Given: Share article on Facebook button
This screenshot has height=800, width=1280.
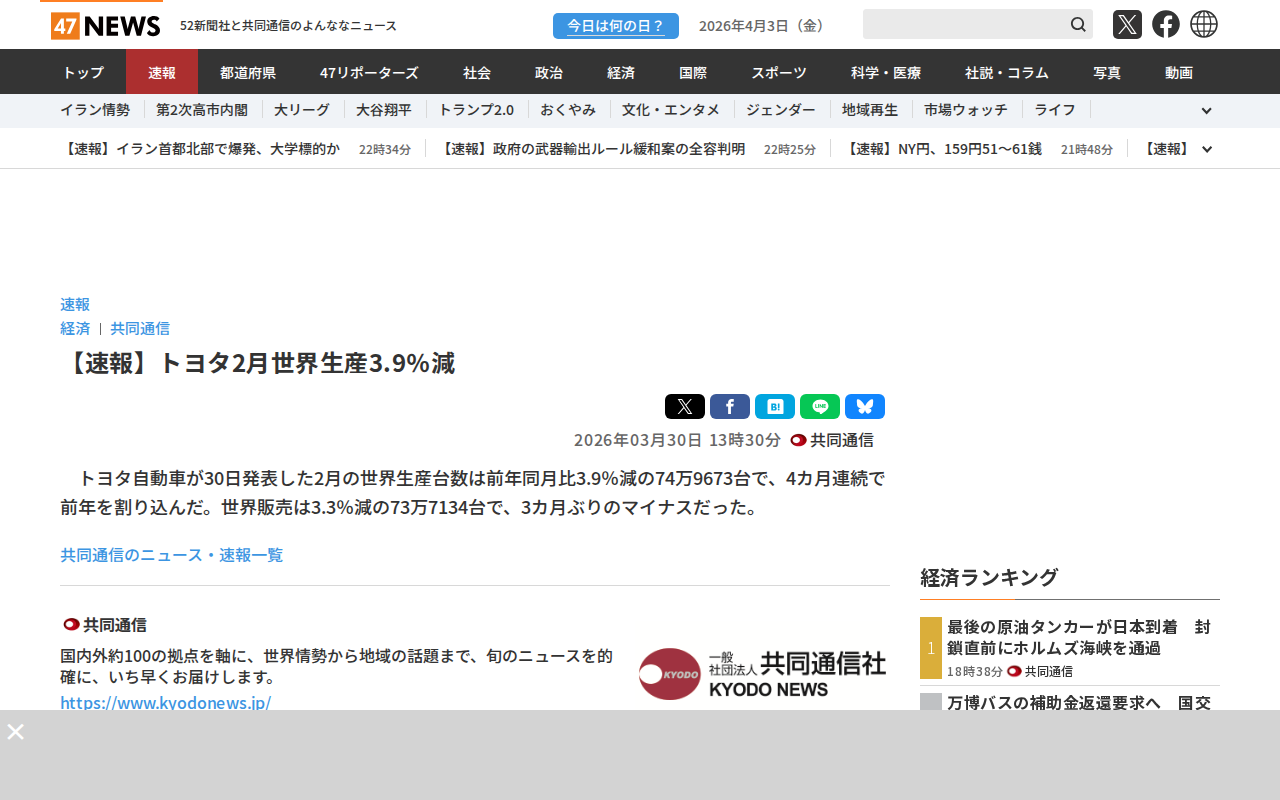Looking at the screenshot, I should tap(730, 407).
